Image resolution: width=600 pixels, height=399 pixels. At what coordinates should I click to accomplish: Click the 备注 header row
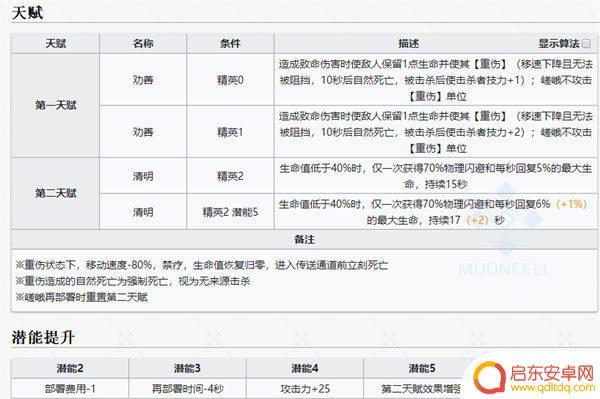[305, 239]
